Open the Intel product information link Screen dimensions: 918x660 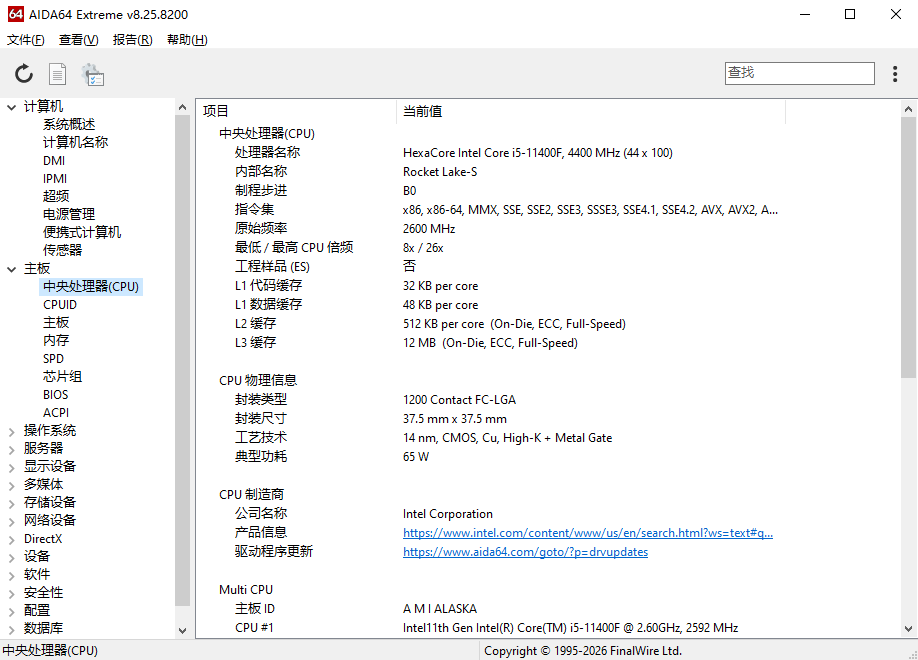588,533
